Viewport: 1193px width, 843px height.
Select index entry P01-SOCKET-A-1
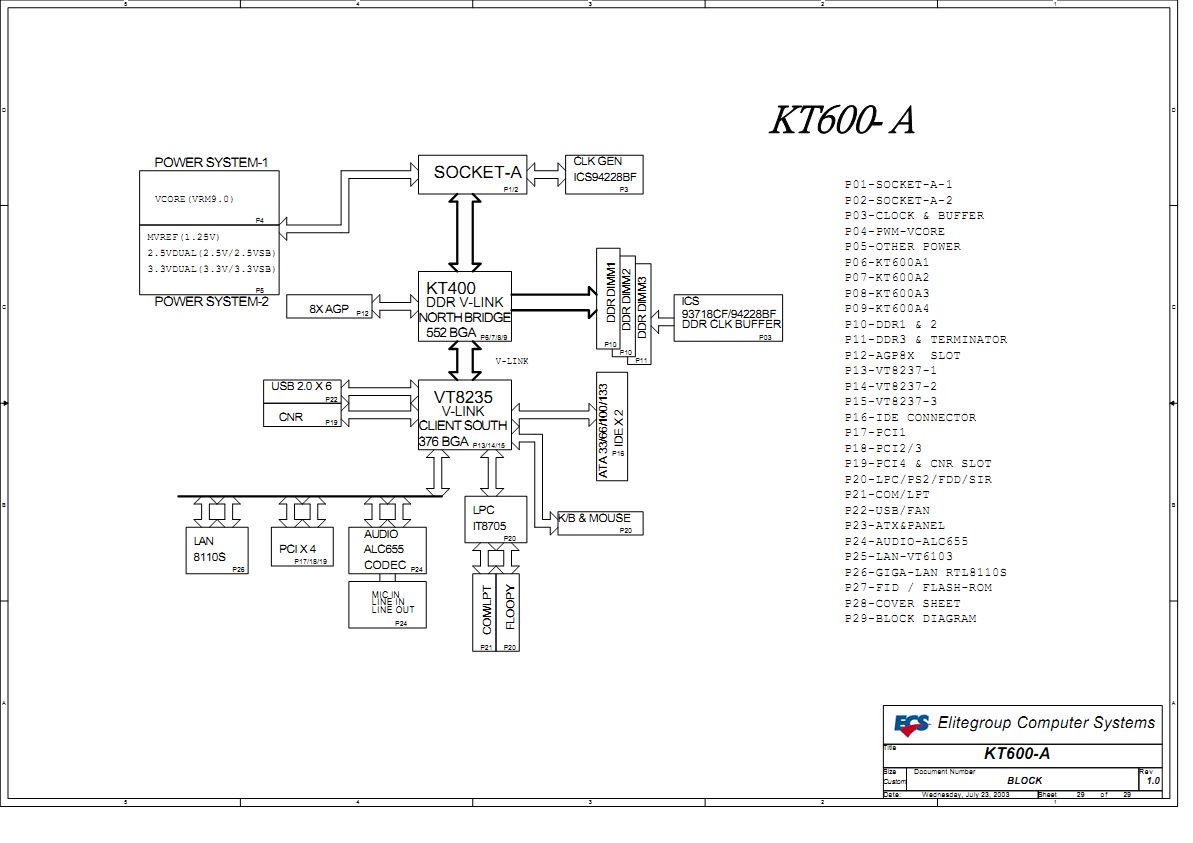click(898, 184)
